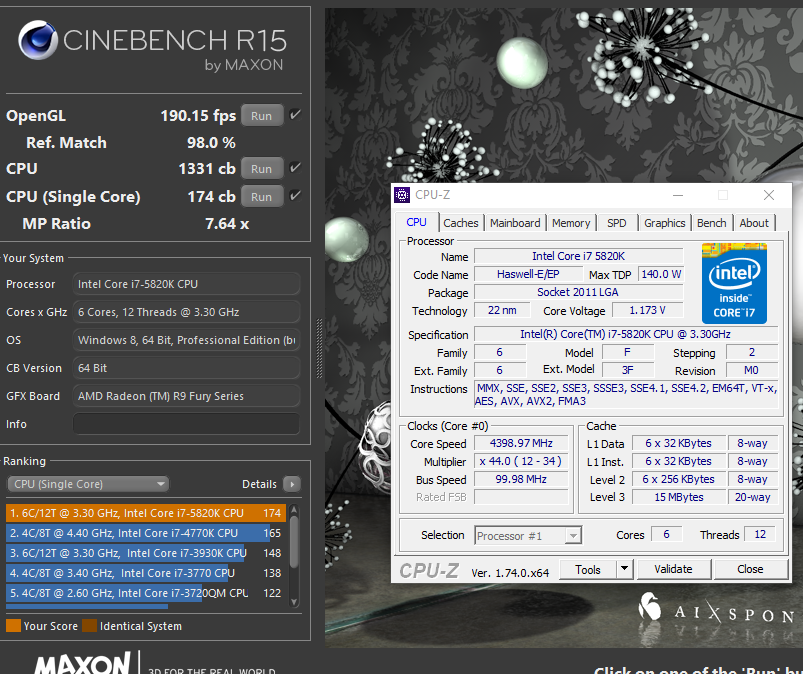Open the Processor #1 selection dropdown in CPU-Z
Viewport: 803px width, 674px height.
[528, 536]
